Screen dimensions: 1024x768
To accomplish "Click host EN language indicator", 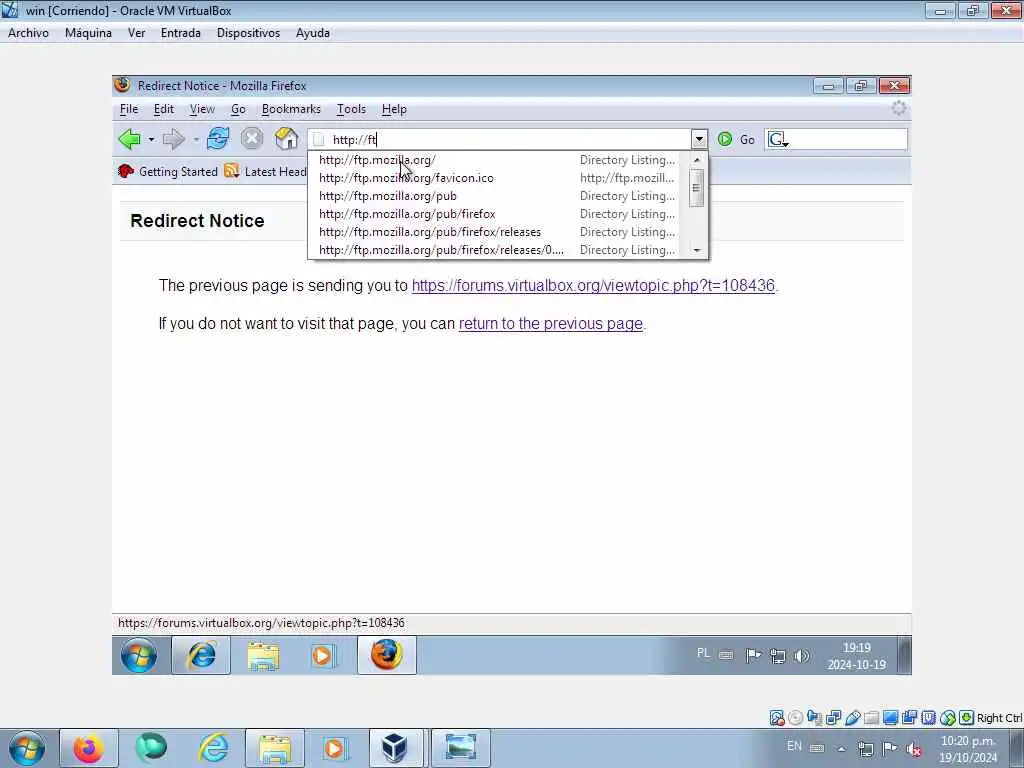I will click(794, 746).
